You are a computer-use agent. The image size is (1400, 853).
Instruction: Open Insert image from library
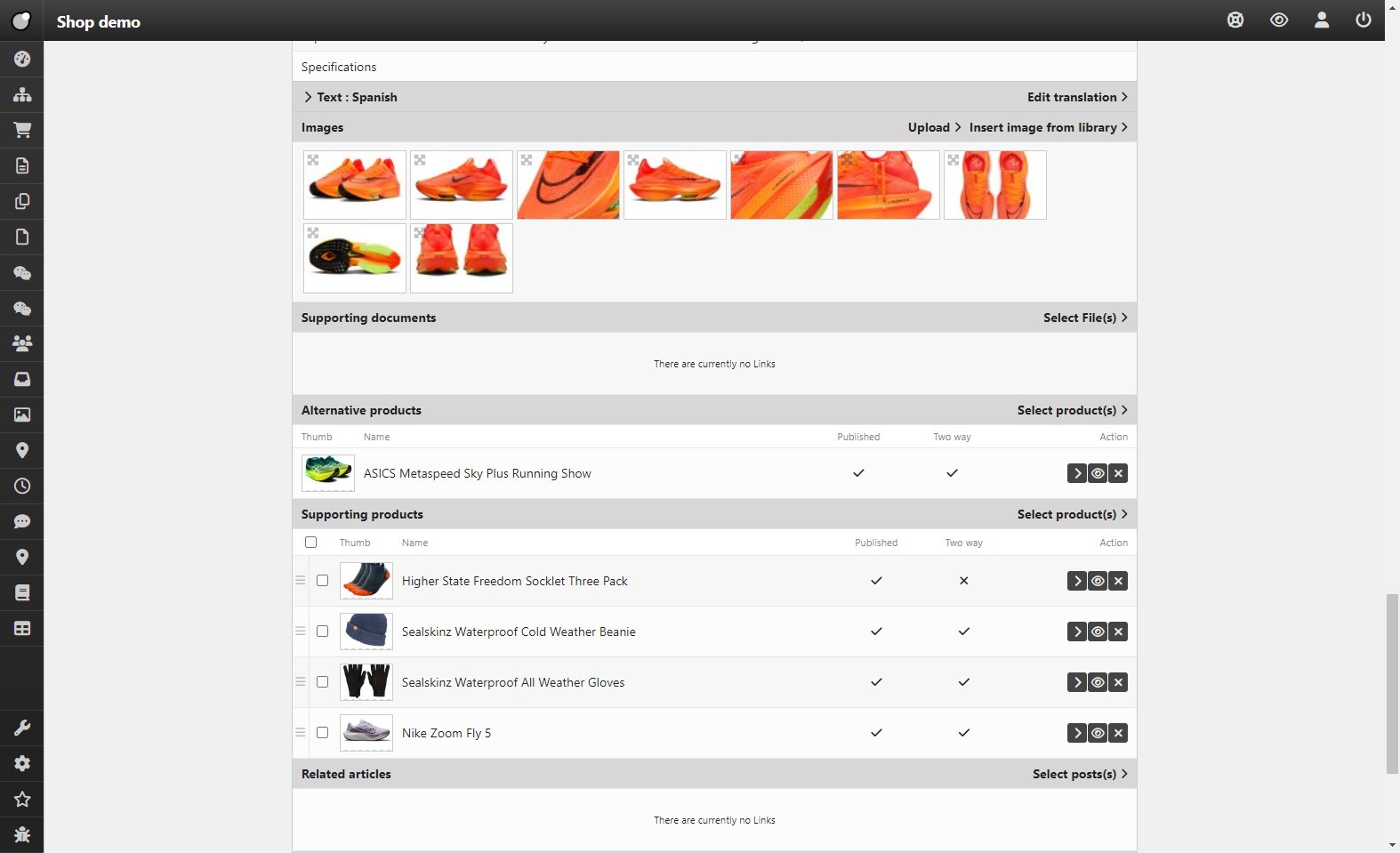pyautogui.click(x=1048, y=127)
